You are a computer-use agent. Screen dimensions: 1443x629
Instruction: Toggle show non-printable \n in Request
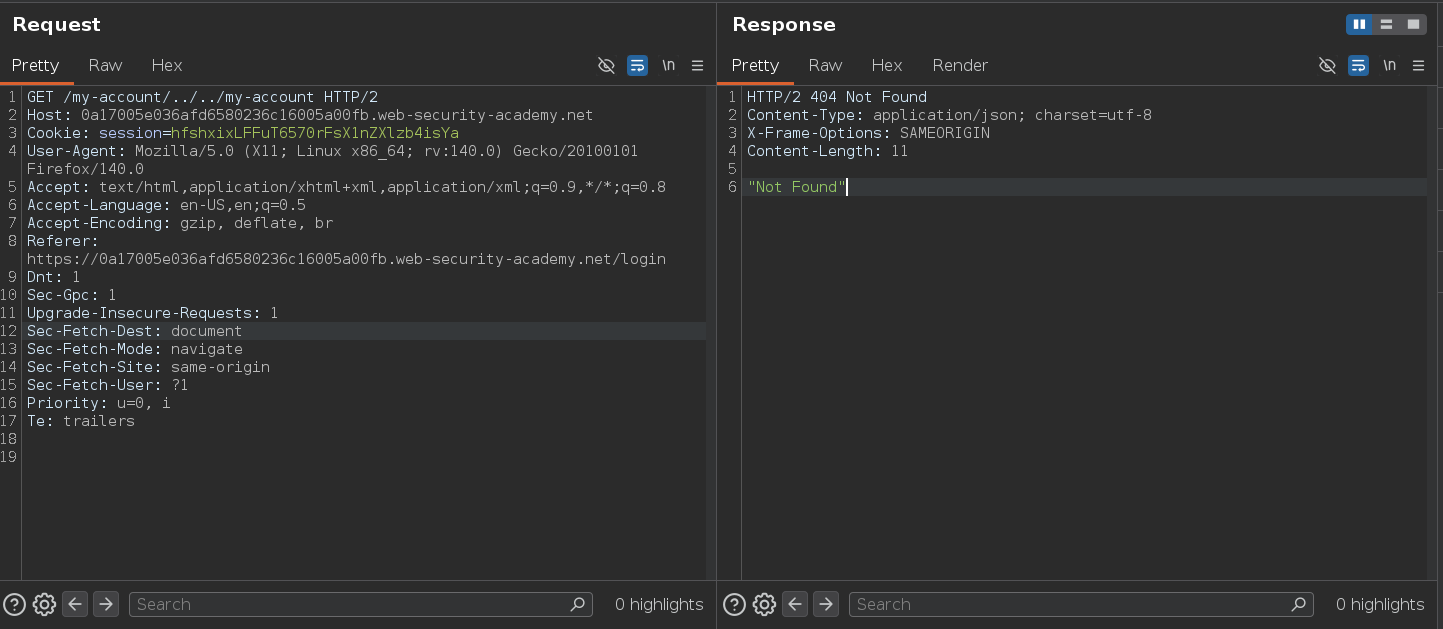[668, 65]
